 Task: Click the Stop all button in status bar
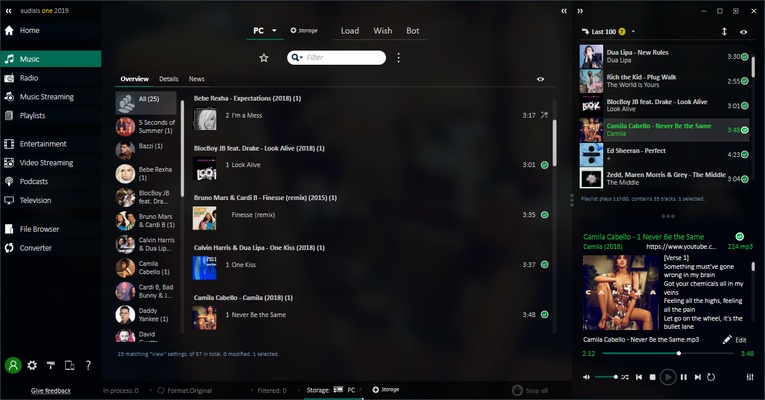click(530, 390)
